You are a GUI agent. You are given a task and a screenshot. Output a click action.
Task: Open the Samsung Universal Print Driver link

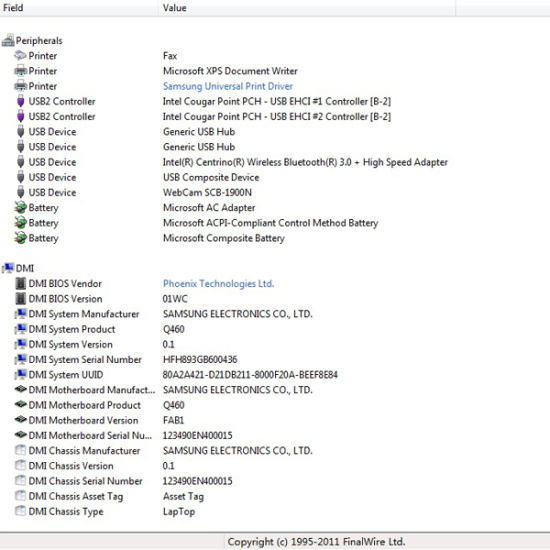pos(228,86)
